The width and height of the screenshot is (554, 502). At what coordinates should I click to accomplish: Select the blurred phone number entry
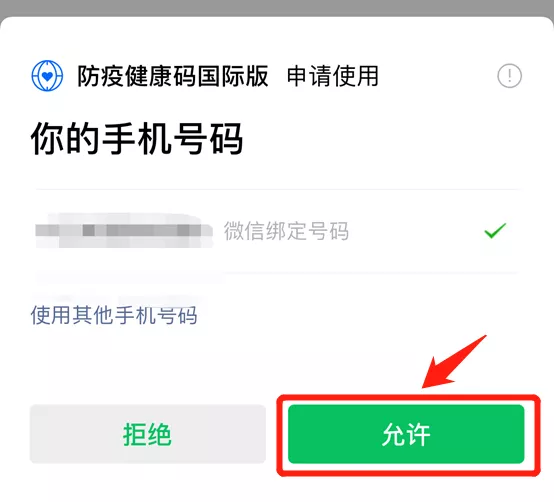(x=124, y=230)
